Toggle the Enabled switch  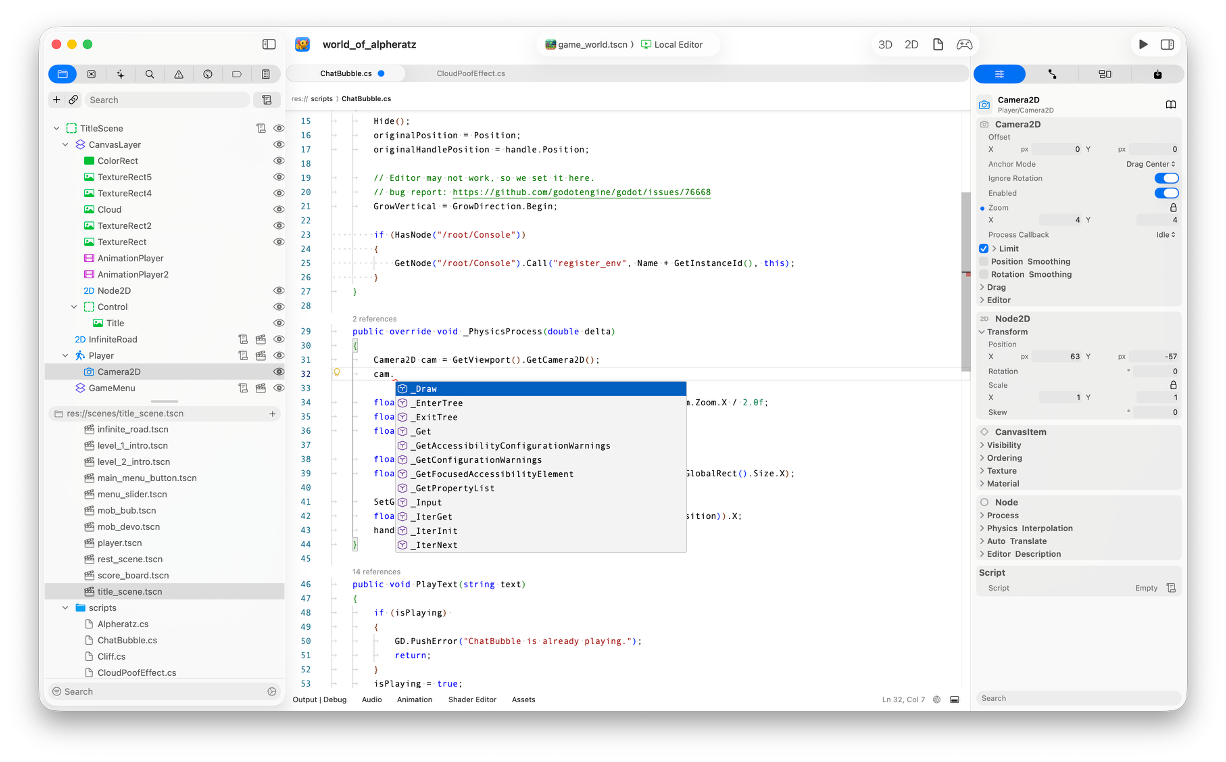(1166, 193)
